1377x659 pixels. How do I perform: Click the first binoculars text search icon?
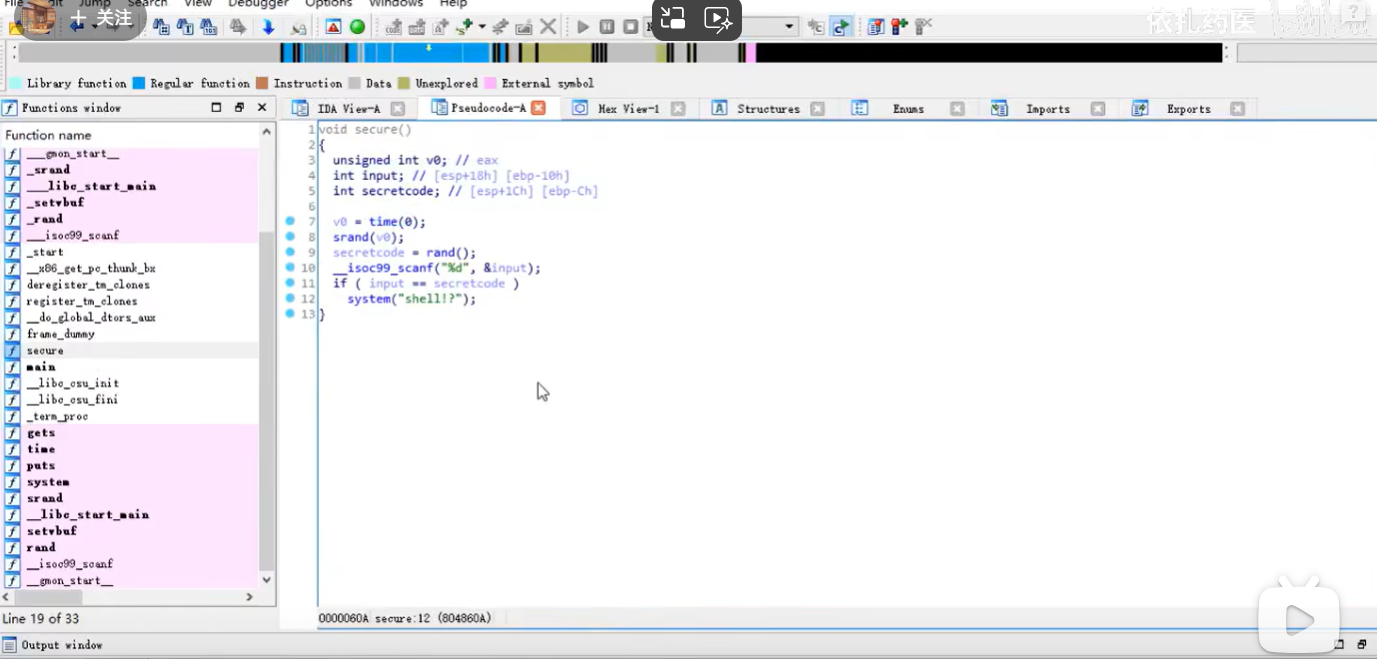pyautogui.click(x=160, y=27)
